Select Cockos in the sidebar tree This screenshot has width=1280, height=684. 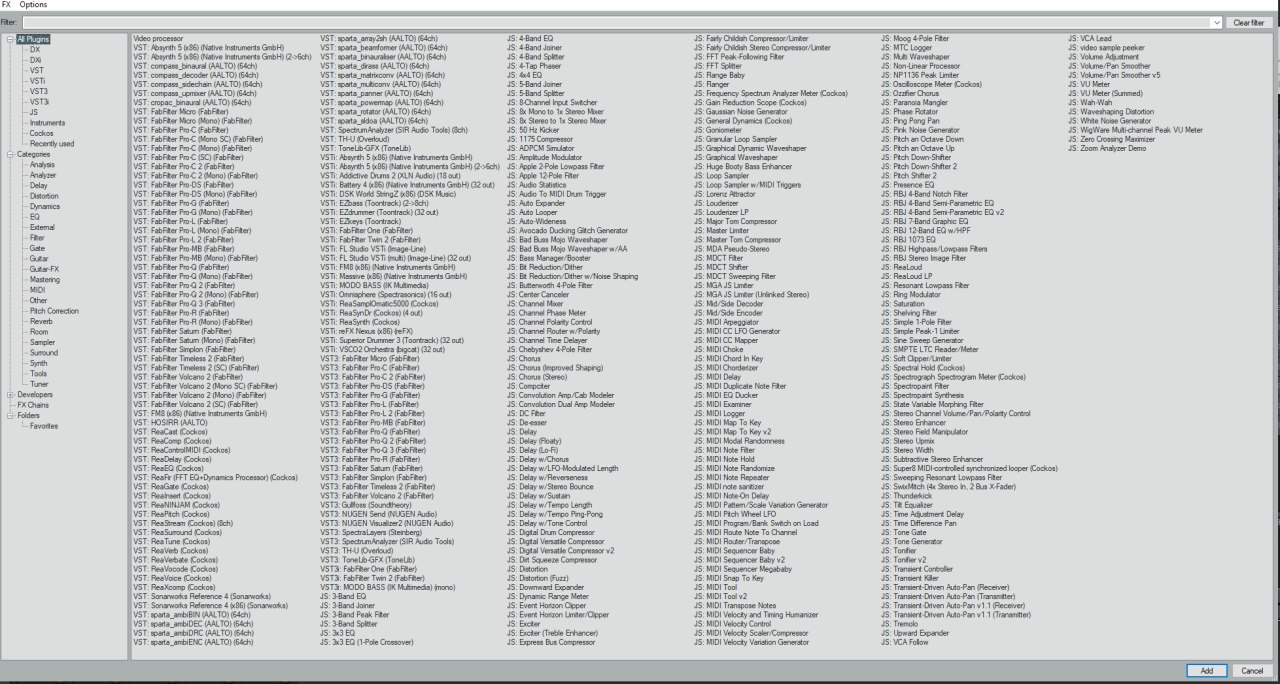click(41, 133)
